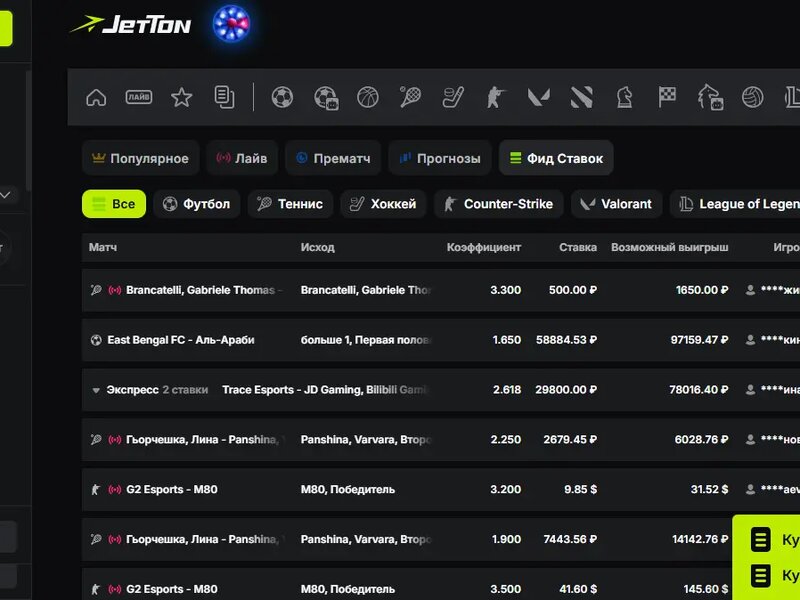Open G2 Esports - M80 match at 3.200
This screenshot has height=600, width=800.
[171, 489]
